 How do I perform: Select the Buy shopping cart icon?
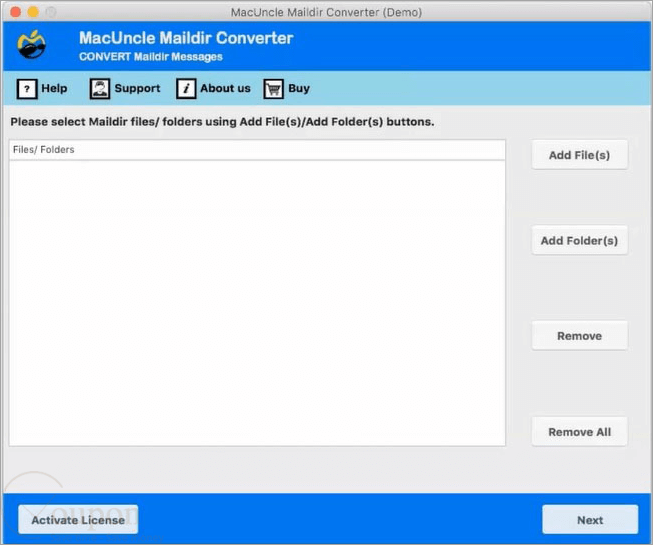click(x=274, y=89)
